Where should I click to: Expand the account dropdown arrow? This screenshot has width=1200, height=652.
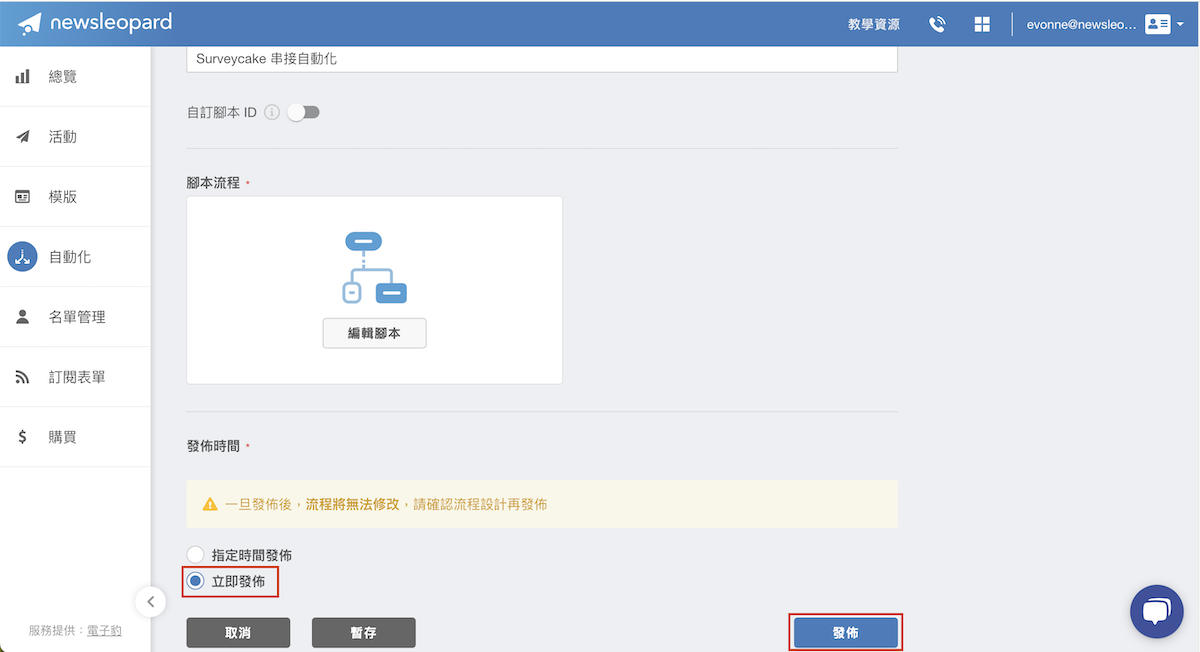pyautogui.click(x=1180, y=25)
